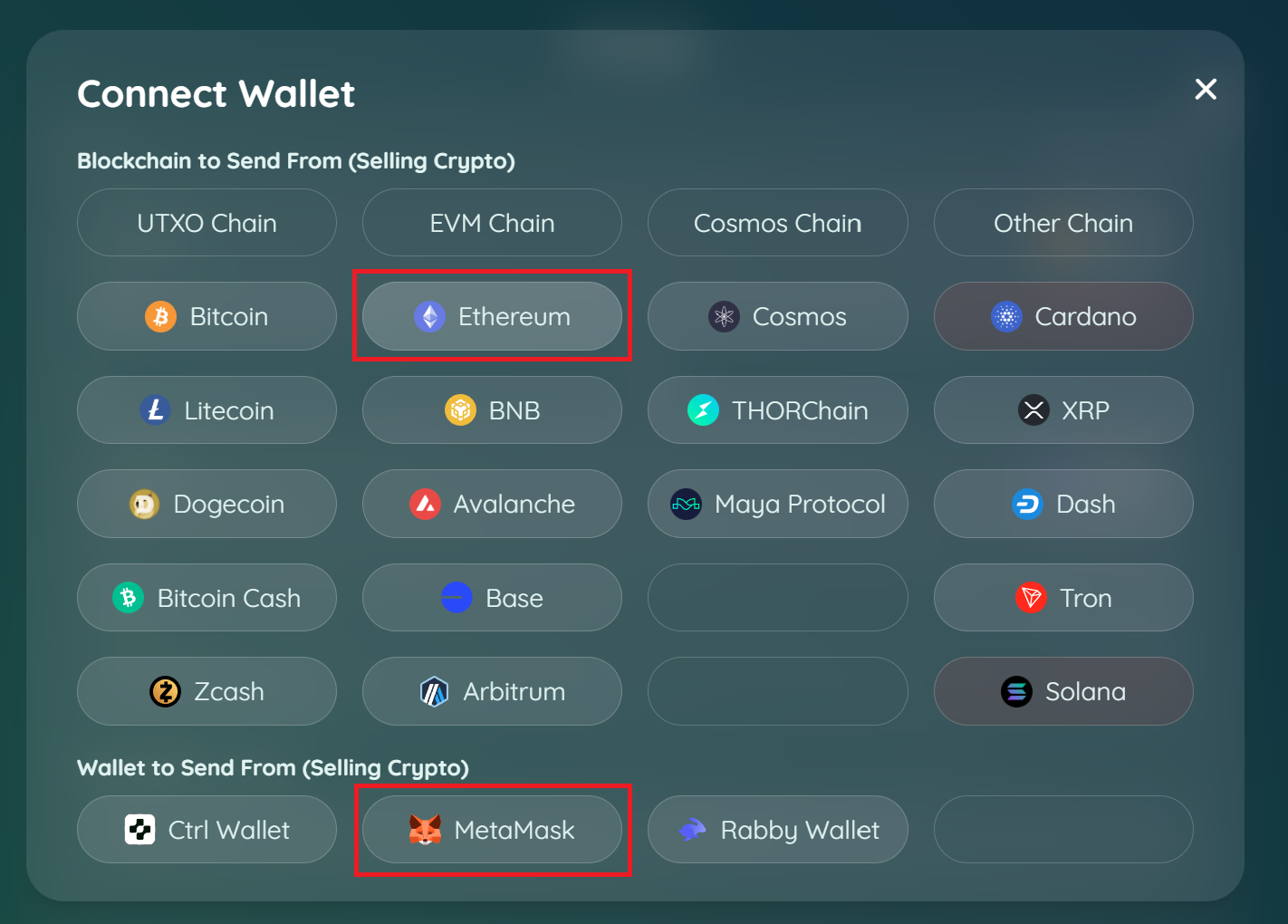Choose the Arbitrum network button
The width and height of the screenshot is (1288, 924).
pyautogui.click(x=492, y=692)
